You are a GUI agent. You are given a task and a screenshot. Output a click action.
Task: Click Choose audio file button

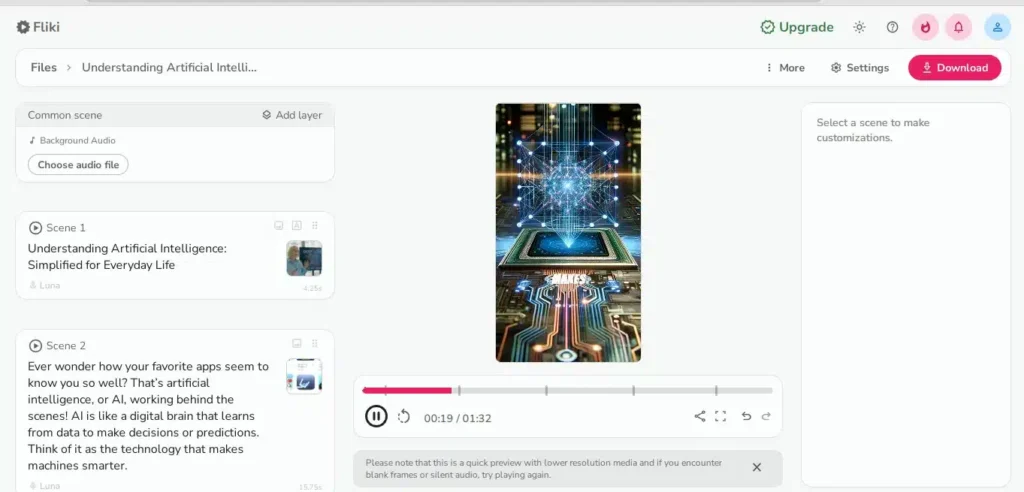click(78, 165)
